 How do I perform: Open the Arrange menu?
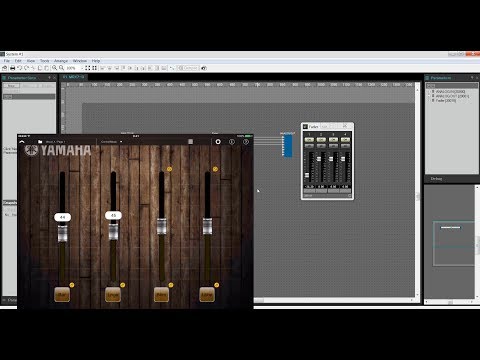pyautogui.click(x=61, y=61)
